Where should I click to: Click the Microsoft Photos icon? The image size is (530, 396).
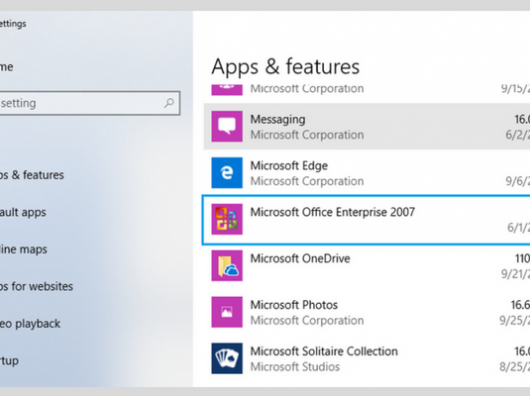point(227,312)
